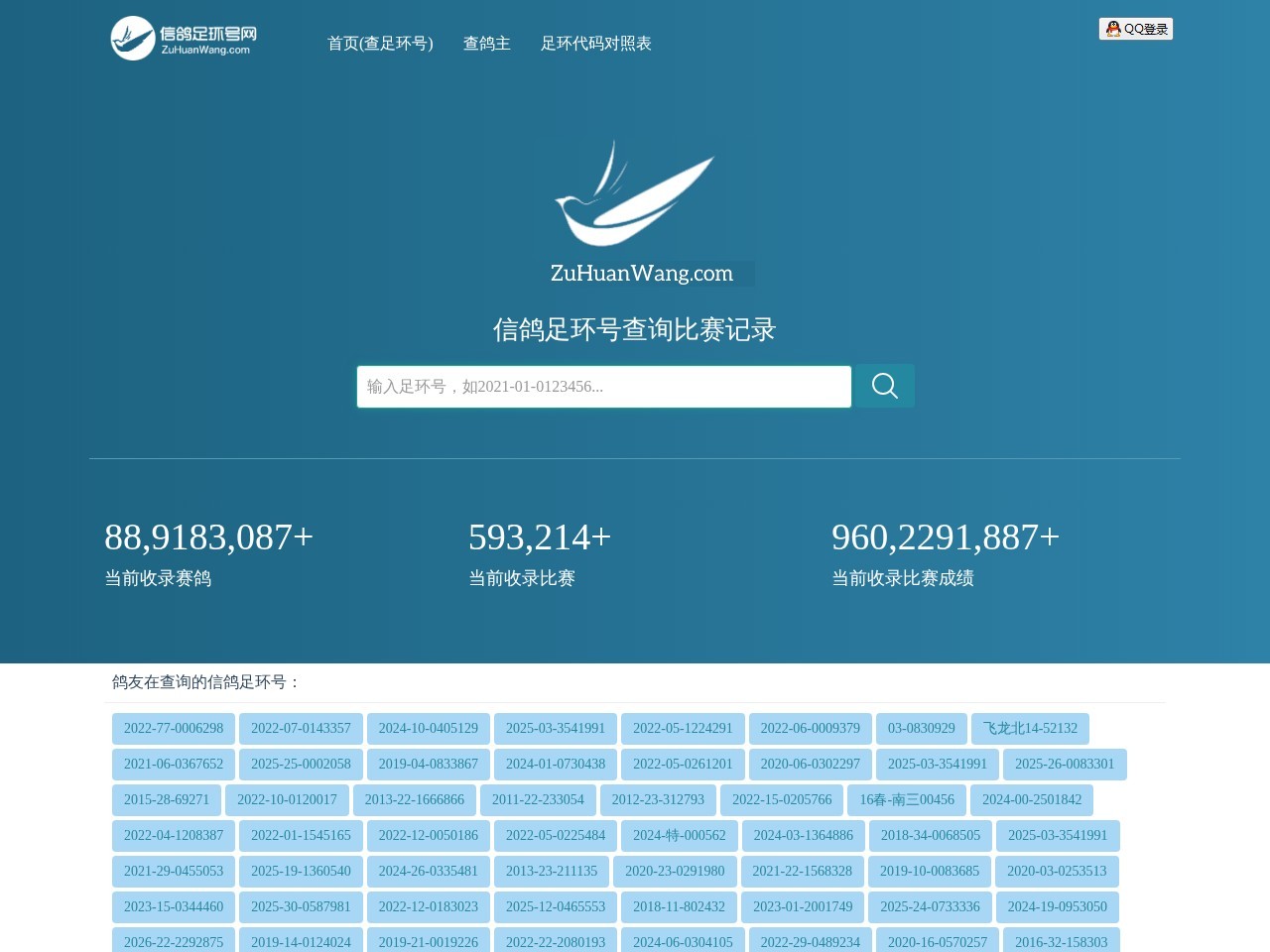The width and height of the screenshot is (1270, 952).
Task: Select ring tag 2024-19-0953050
Action: pyautogui.click(x=1058, y=907)
